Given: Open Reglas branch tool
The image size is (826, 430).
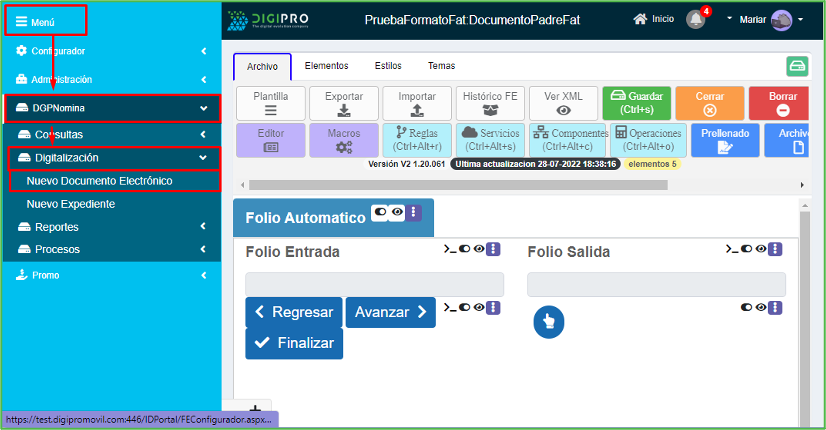Looking at the screenshot, I should point(416,140).
